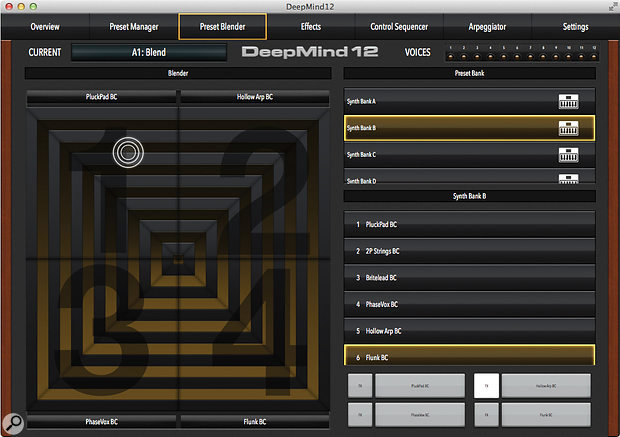Image resolution: width=620 pixels, height=437 pixels.
Task: Select the Preset Blender tab
Action: coord(223,27)
